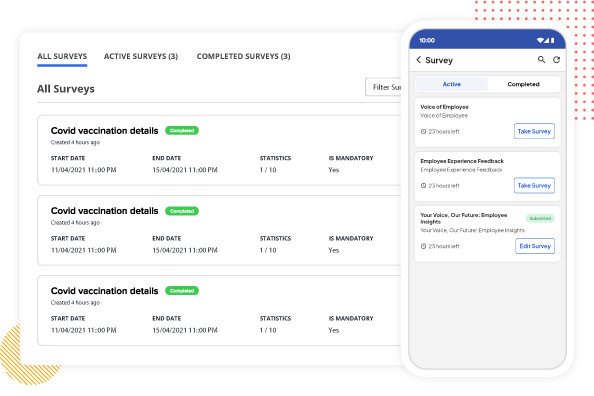594x396 pixels.
Task: Click '23 hours left' on Voice of Employee card
Action: point(444,131)
